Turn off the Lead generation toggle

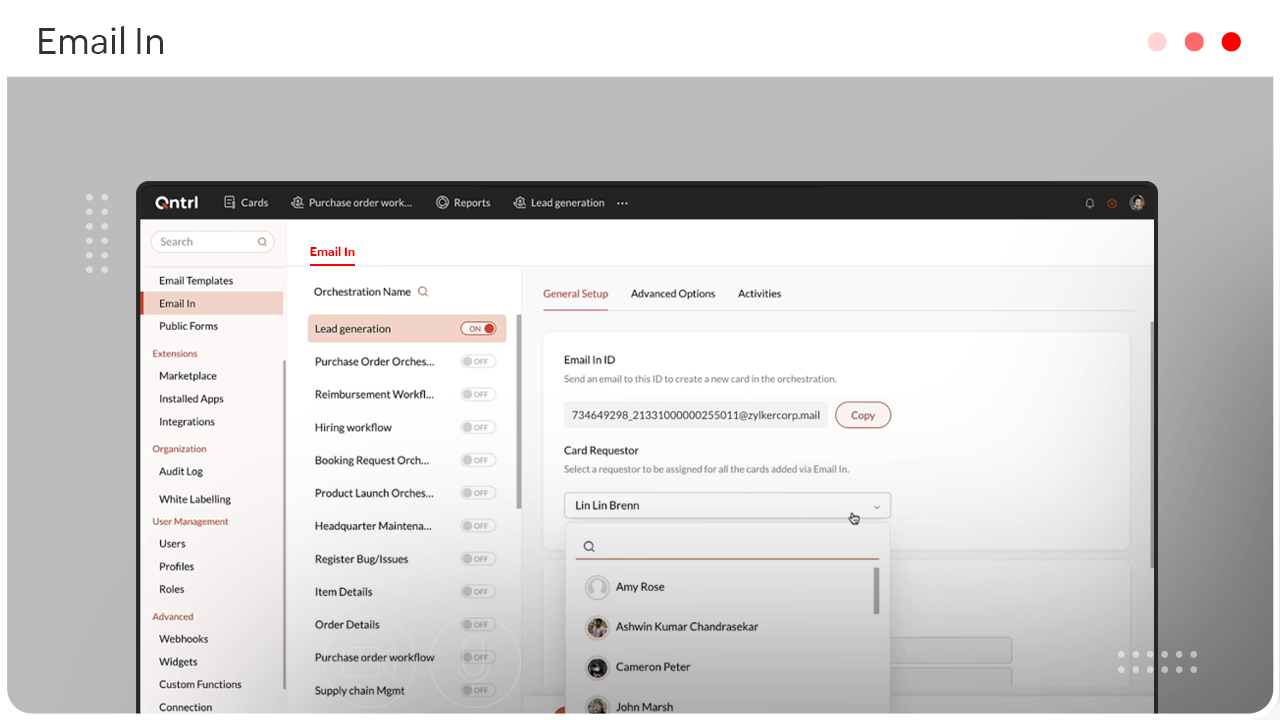[x=479, y=328]
